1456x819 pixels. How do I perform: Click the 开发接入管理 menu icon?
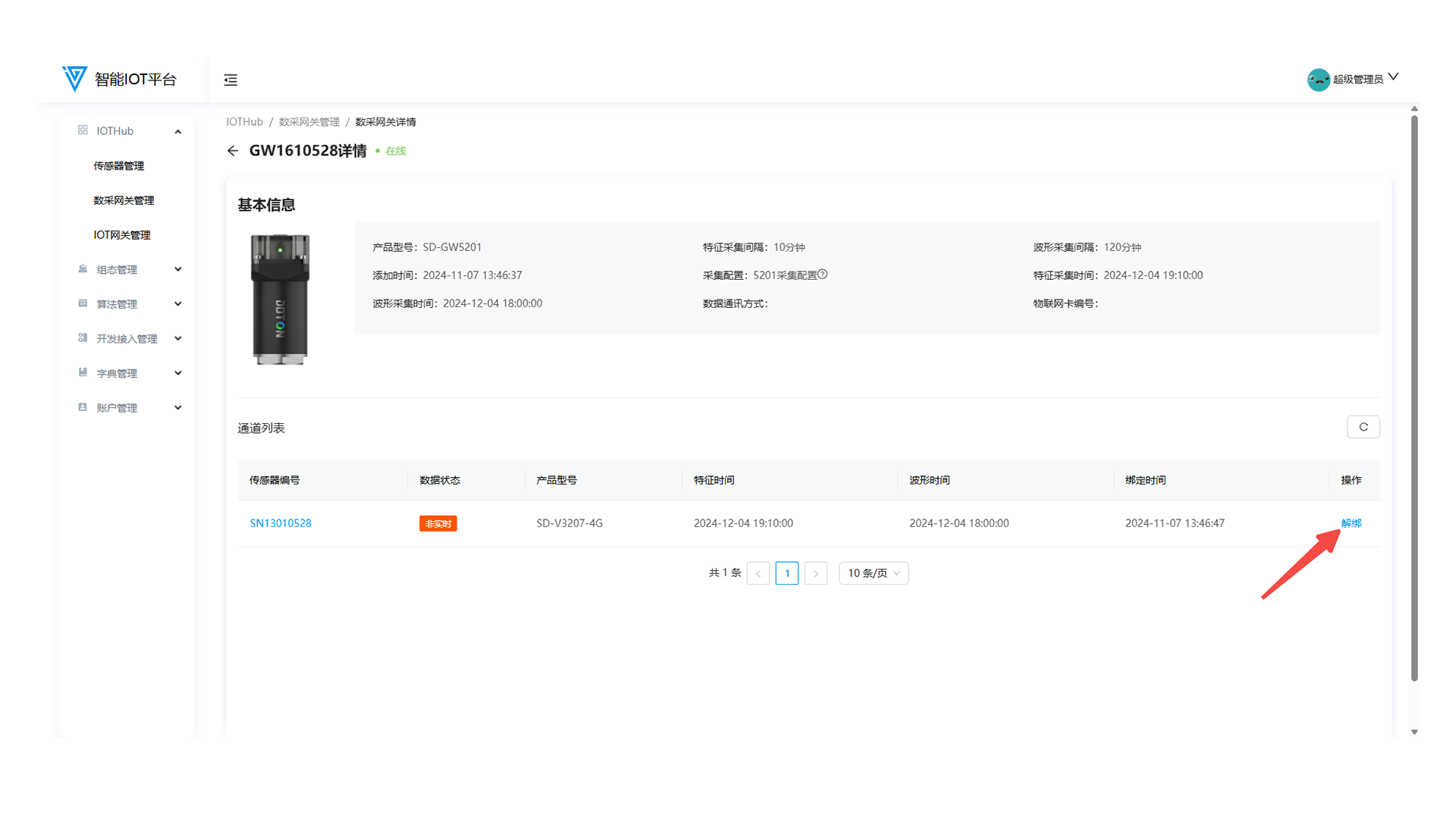[x=83, y=338]
